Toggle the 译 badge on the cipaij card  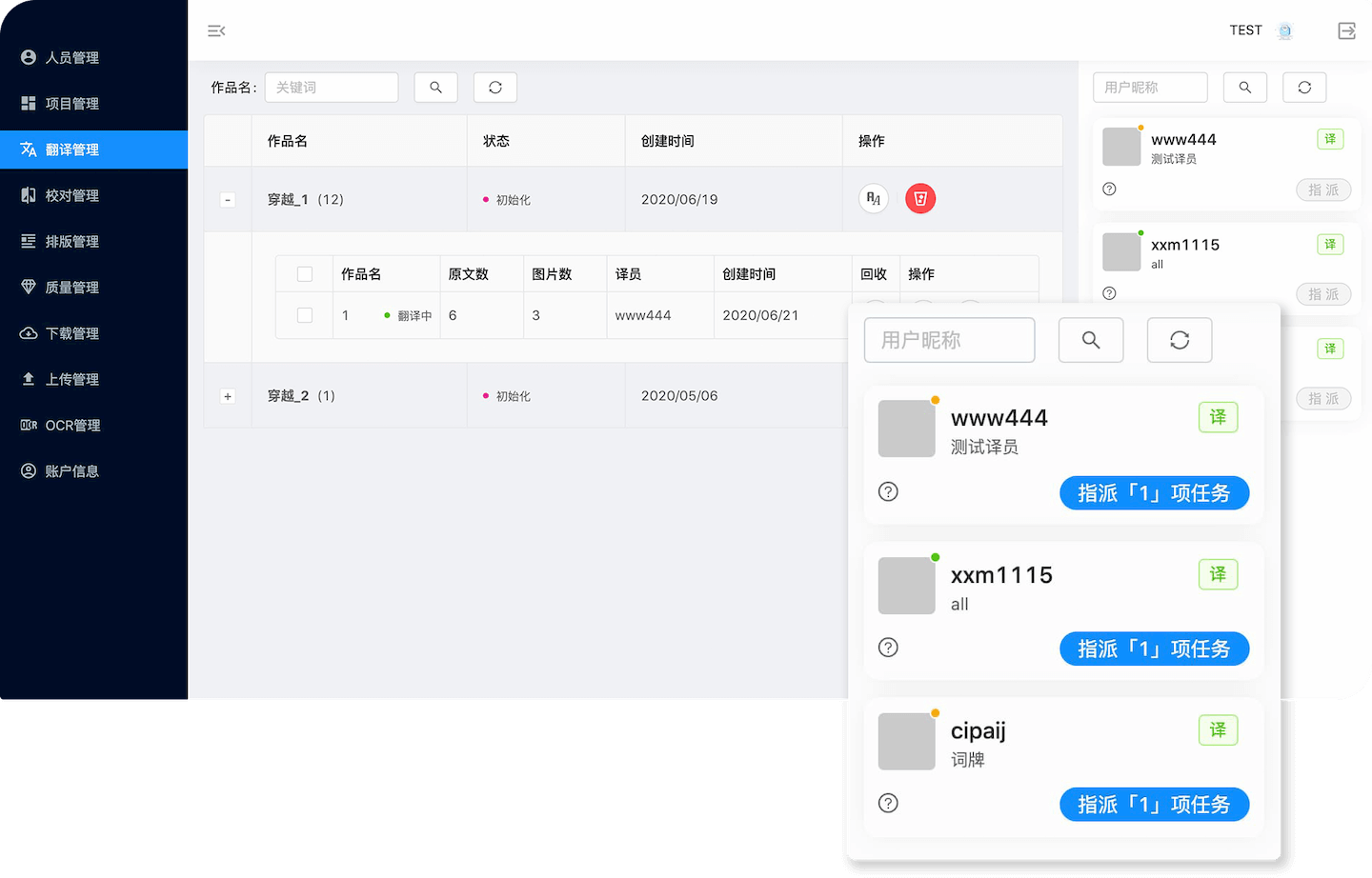1218,730
